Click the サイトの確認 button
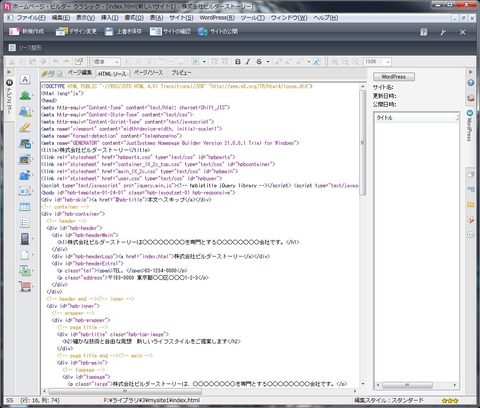The image size is (480, 408). click(170, 31)
